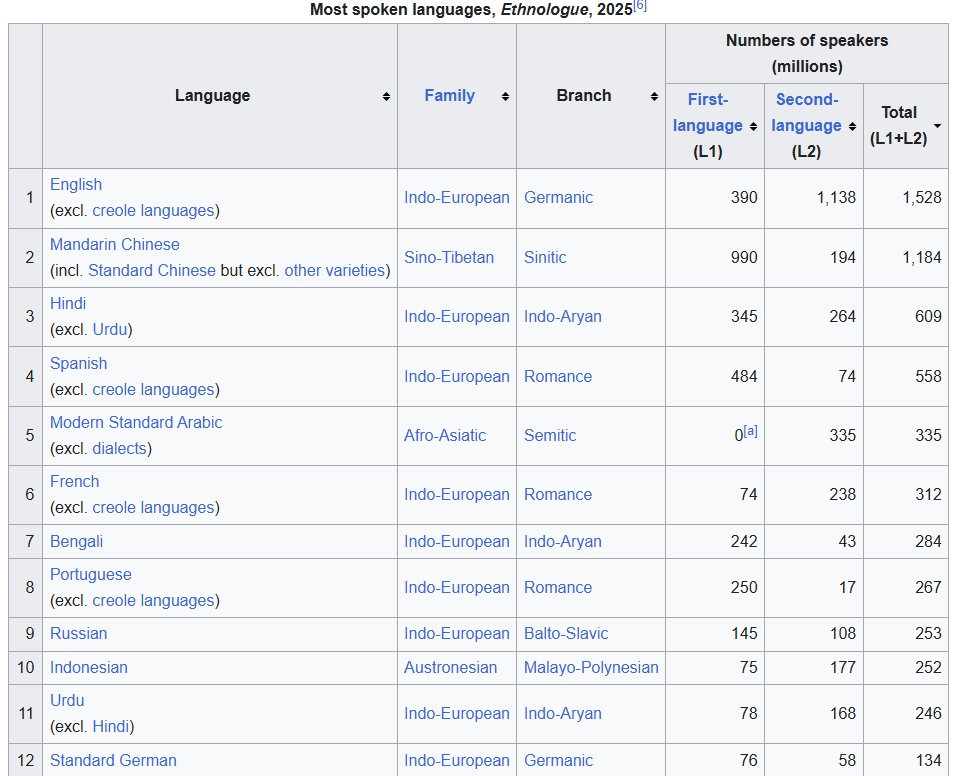Open the Urdu language link in row 11

pyautogui.click(x=67, y=700)
